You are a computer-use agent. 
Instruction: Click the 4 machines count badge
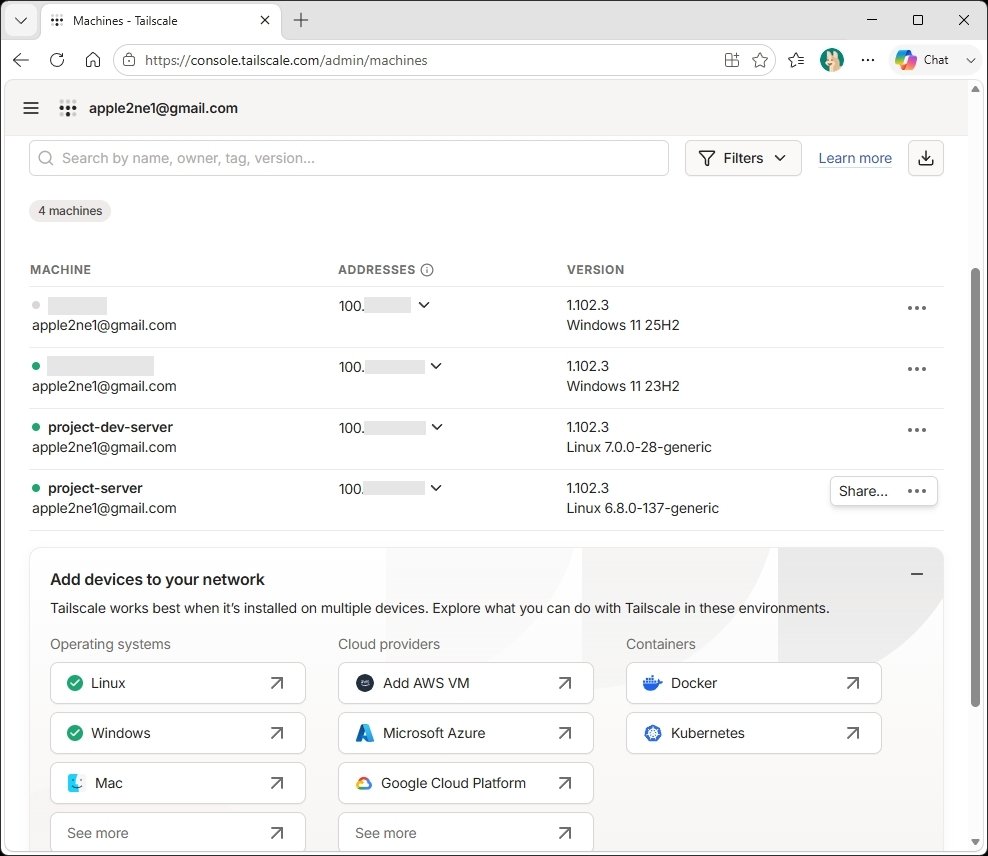(70, 211)
